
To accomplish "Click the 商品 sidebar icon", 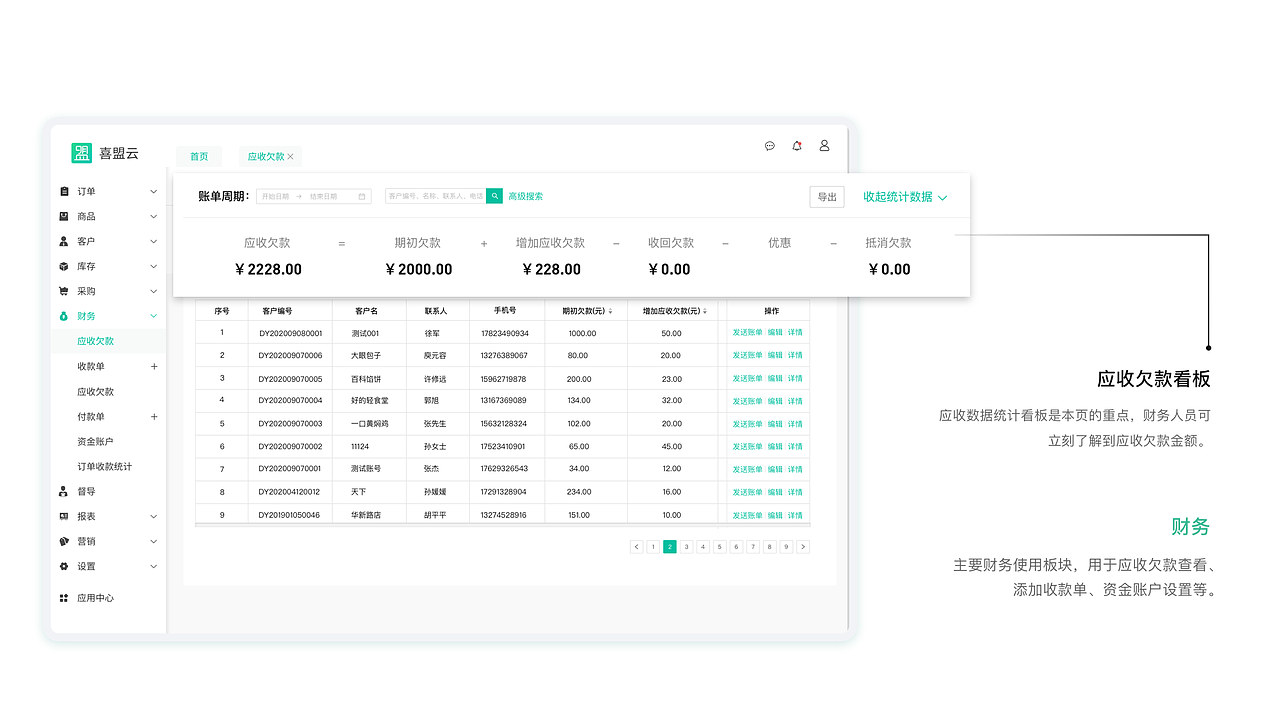I will (x=64, y=216).
